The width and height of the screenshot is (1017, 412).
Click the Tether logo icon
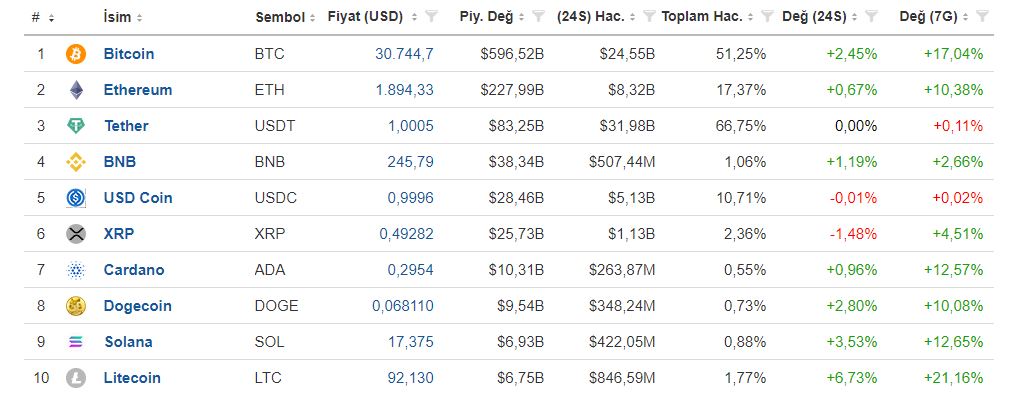coord(76,126)
